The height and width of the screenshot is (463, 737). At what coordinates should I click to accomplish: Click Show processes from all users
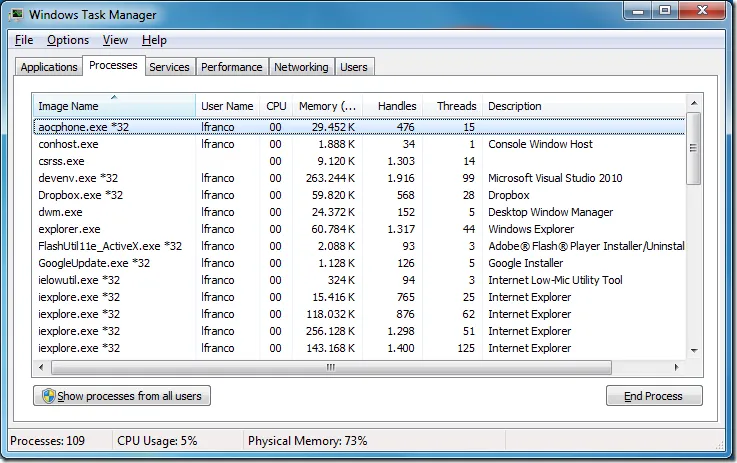121,396
